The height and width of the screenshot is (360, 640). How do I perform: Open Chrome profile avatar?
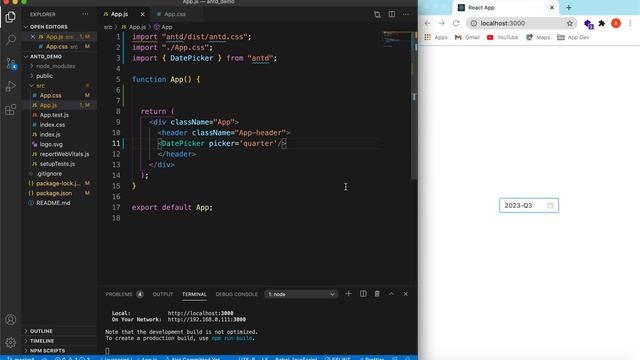(x=616, y=23)
